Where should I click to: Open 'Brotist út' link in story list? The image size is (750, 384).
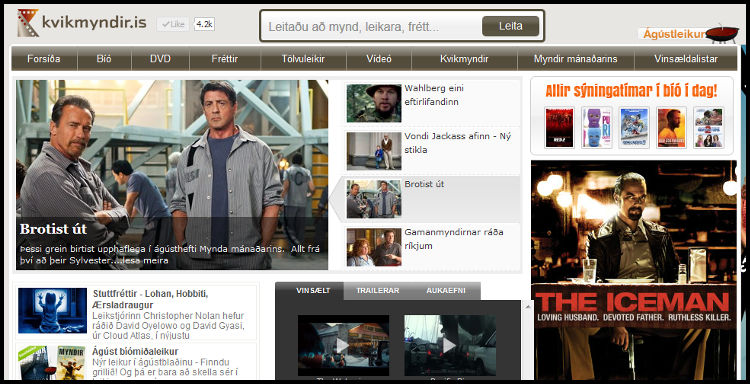424,184
